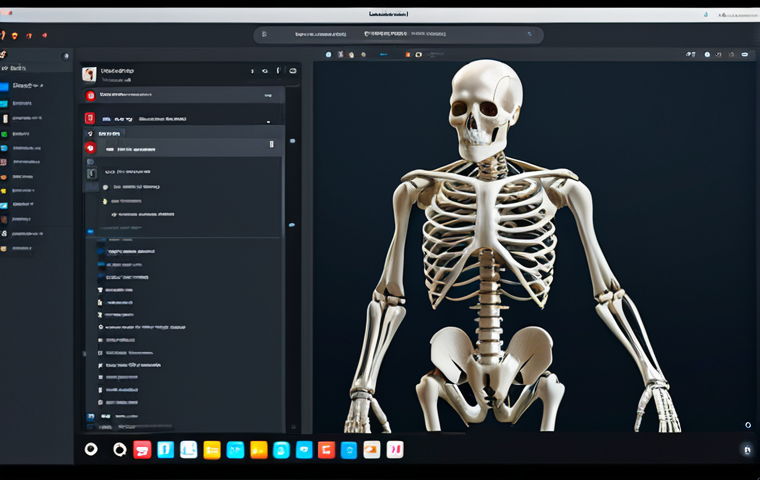Open the beige icon with orange shape in dock

pyautogui.click(x=372, y=450)
